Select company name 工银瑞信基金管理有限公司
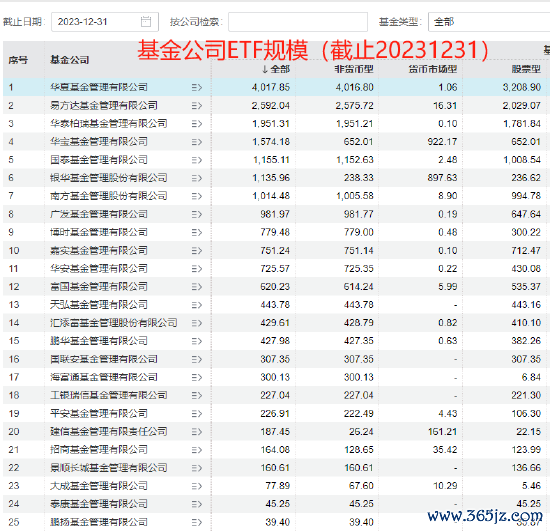The height and width of the screenshot is (531, 550). (x=108, y=395)
